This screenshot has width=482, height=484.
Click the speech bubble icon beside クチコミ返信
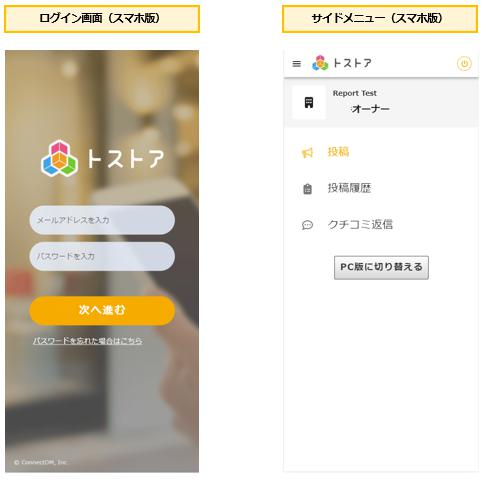click(x=307, y=225)
